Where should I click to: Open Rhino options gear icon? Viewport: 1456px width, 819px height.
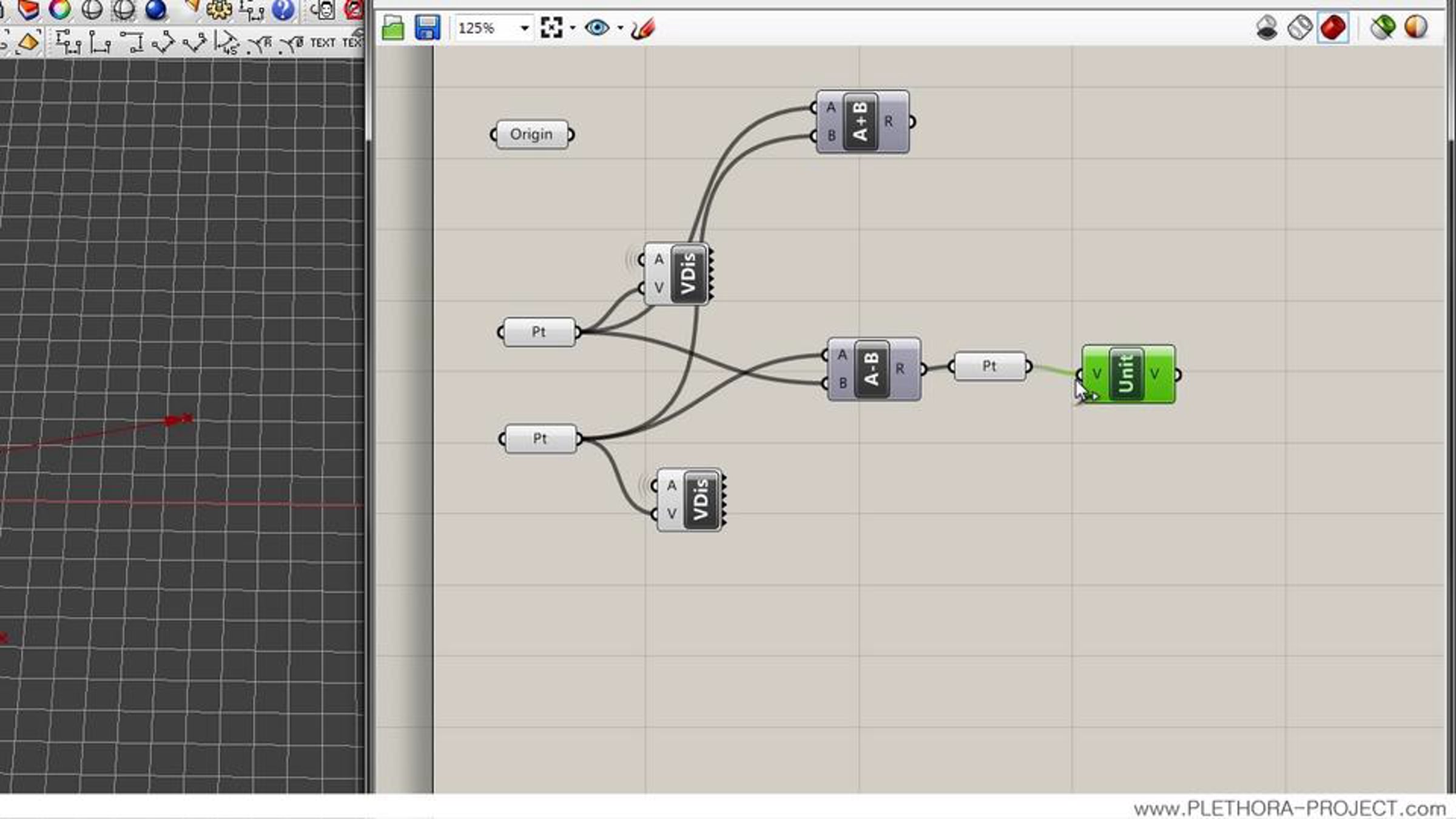(218, 8)
